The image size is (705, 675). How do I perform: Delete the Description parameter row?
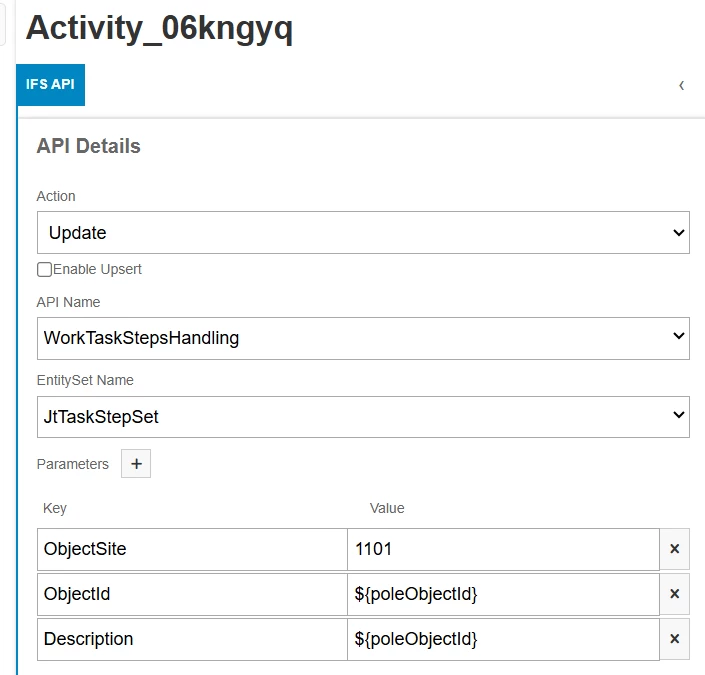click(674, 639)
